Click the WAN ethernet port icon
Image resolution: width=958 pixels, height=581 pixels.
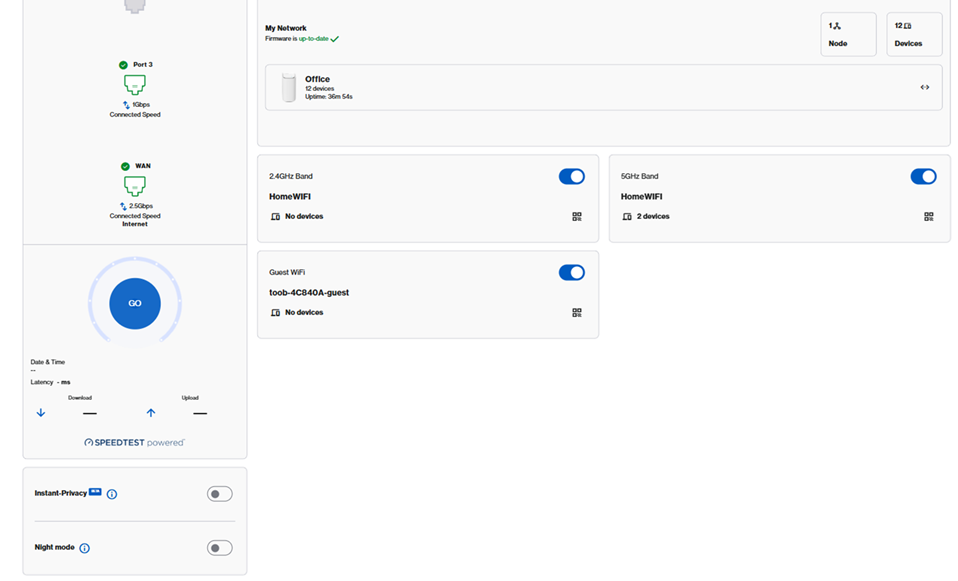(x=134, y=186)
